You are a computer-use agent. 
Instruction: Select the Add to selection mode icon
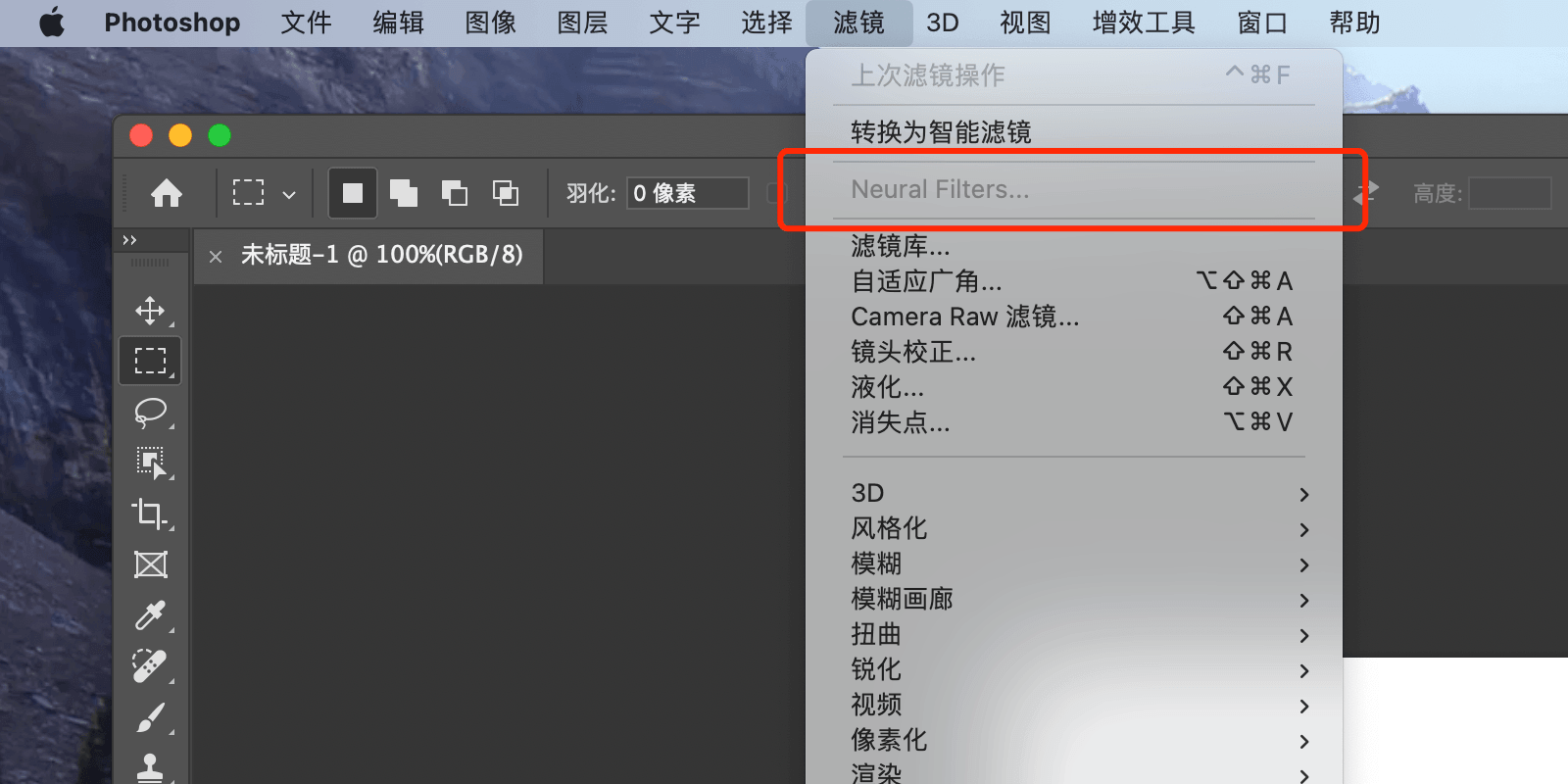[x=404, y=193]
